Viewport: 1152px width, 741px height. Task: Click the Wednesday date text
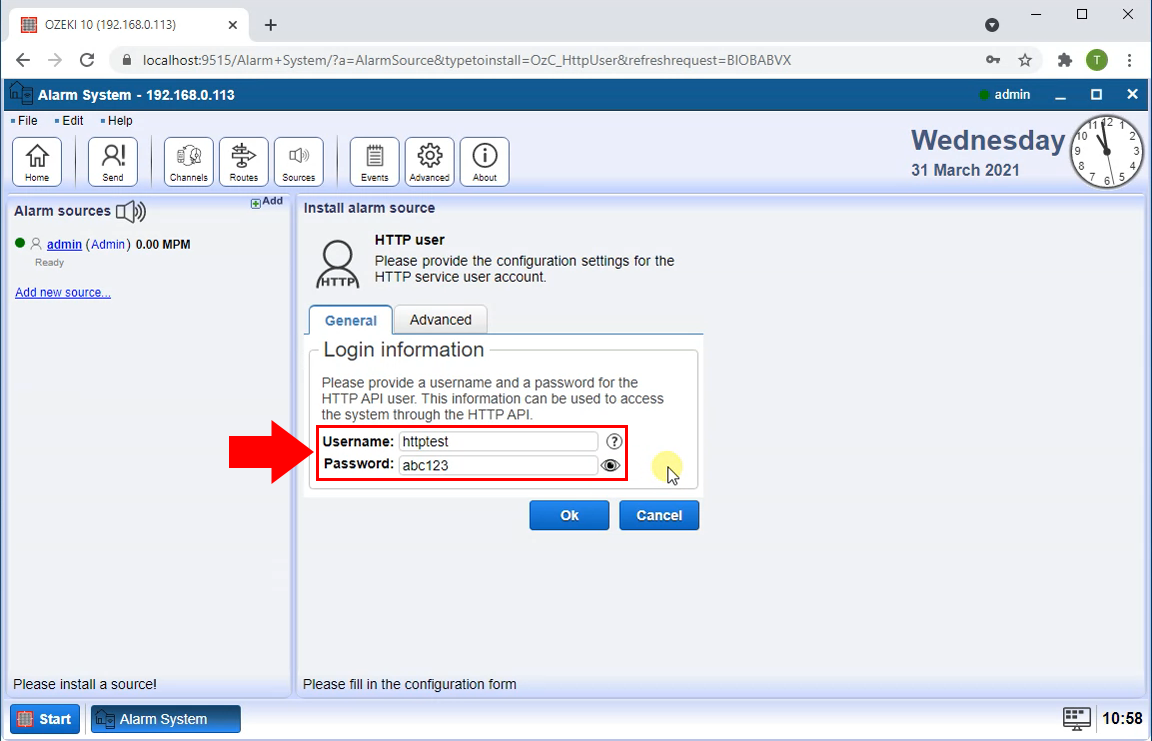click(987, 140)
